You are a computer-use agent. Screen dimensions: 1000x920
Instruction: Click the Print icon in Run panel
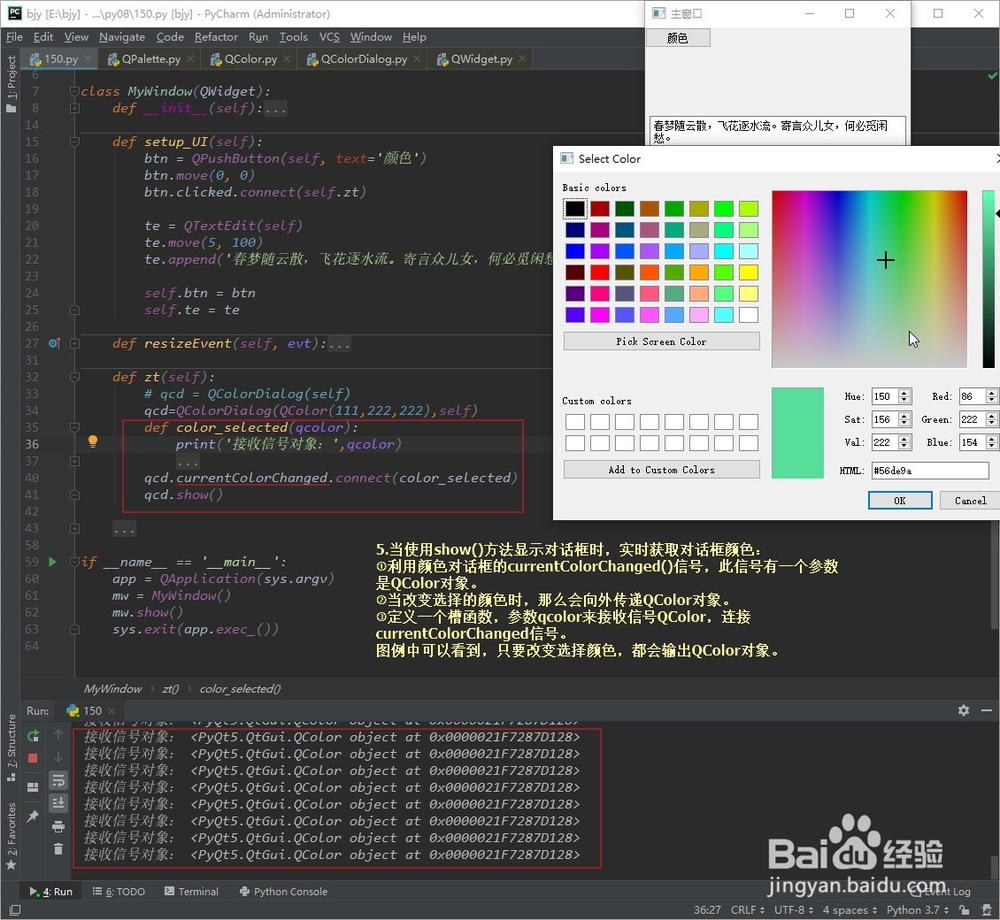click(x=58, y=827)
